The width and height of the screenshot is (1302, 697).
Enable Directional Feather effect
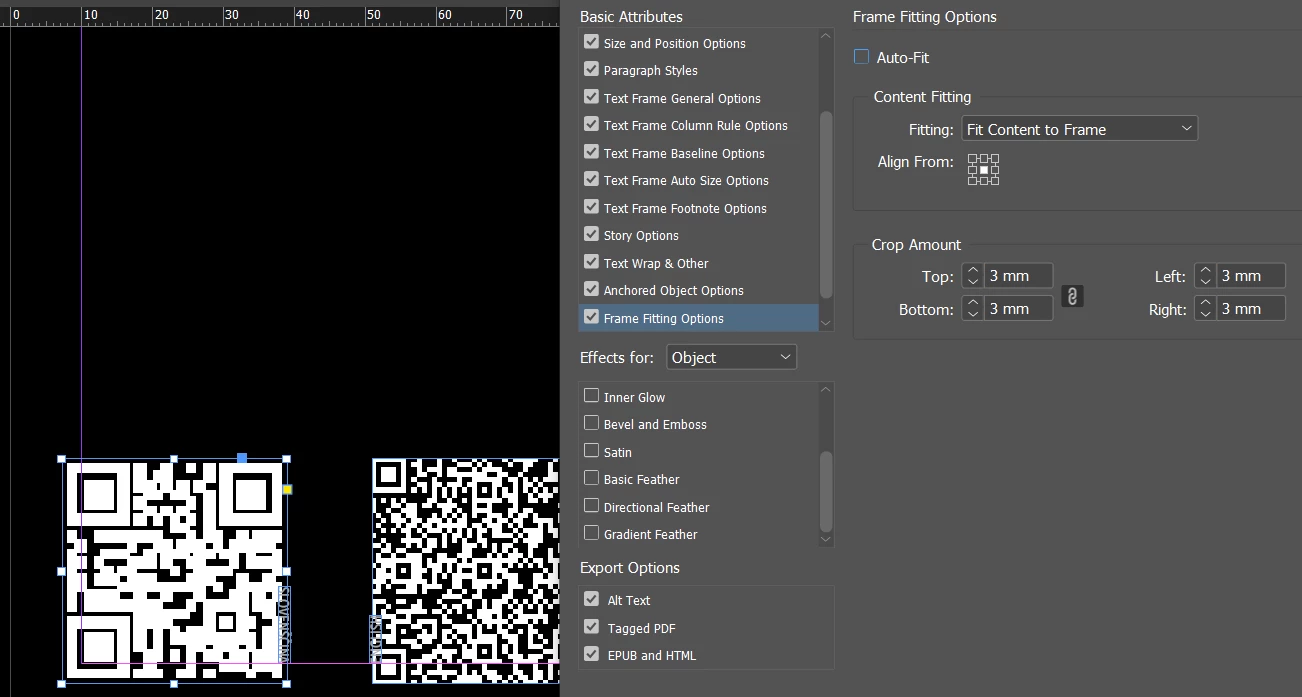pyautogui.click(x=592, y=506)
